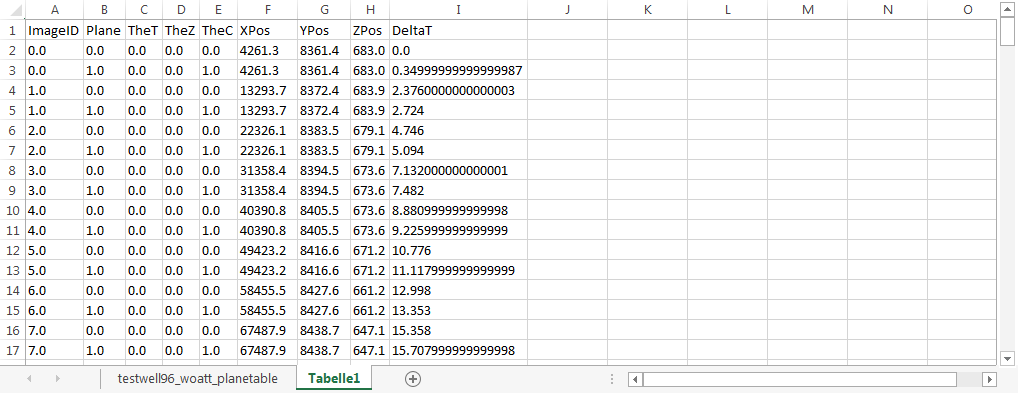1018x393 pixels.
Task: Select DeltaT cell 7.482
Action: [458, 190]
